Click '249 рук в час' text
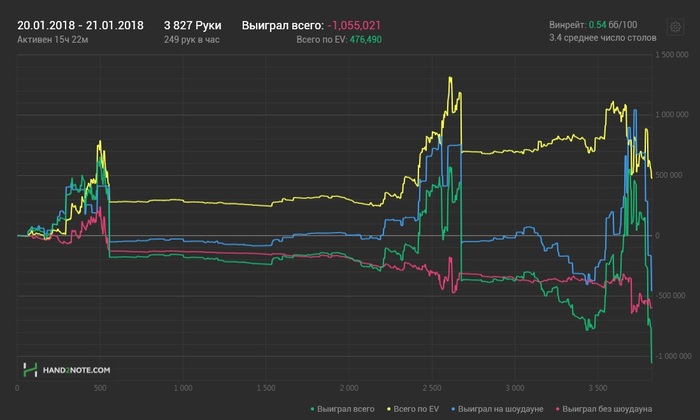This screenshot has height=420, width=700. pos(192,40)
